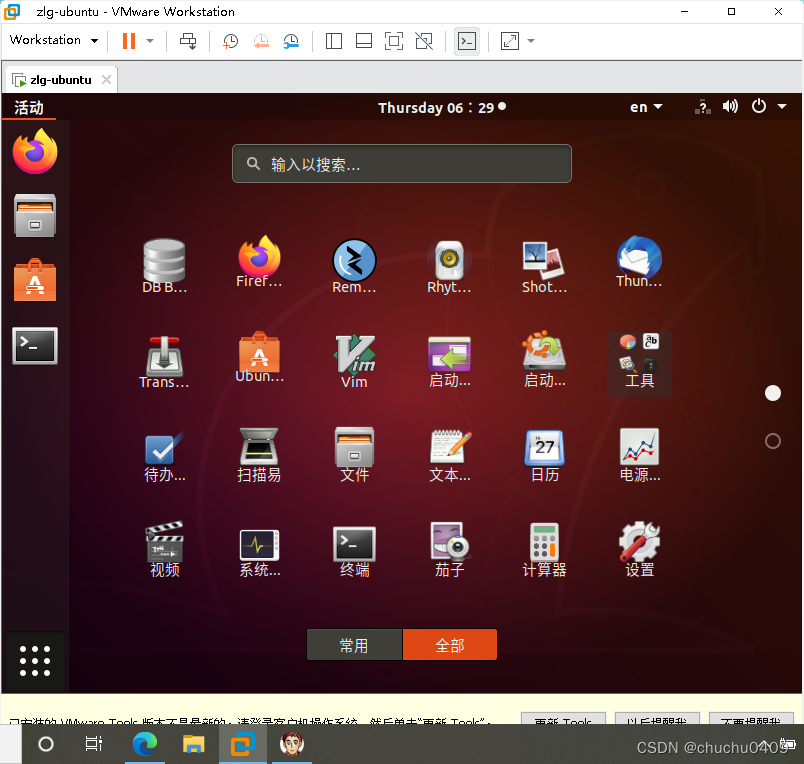Toggle the VMware library sidebar view

[334, 41]
